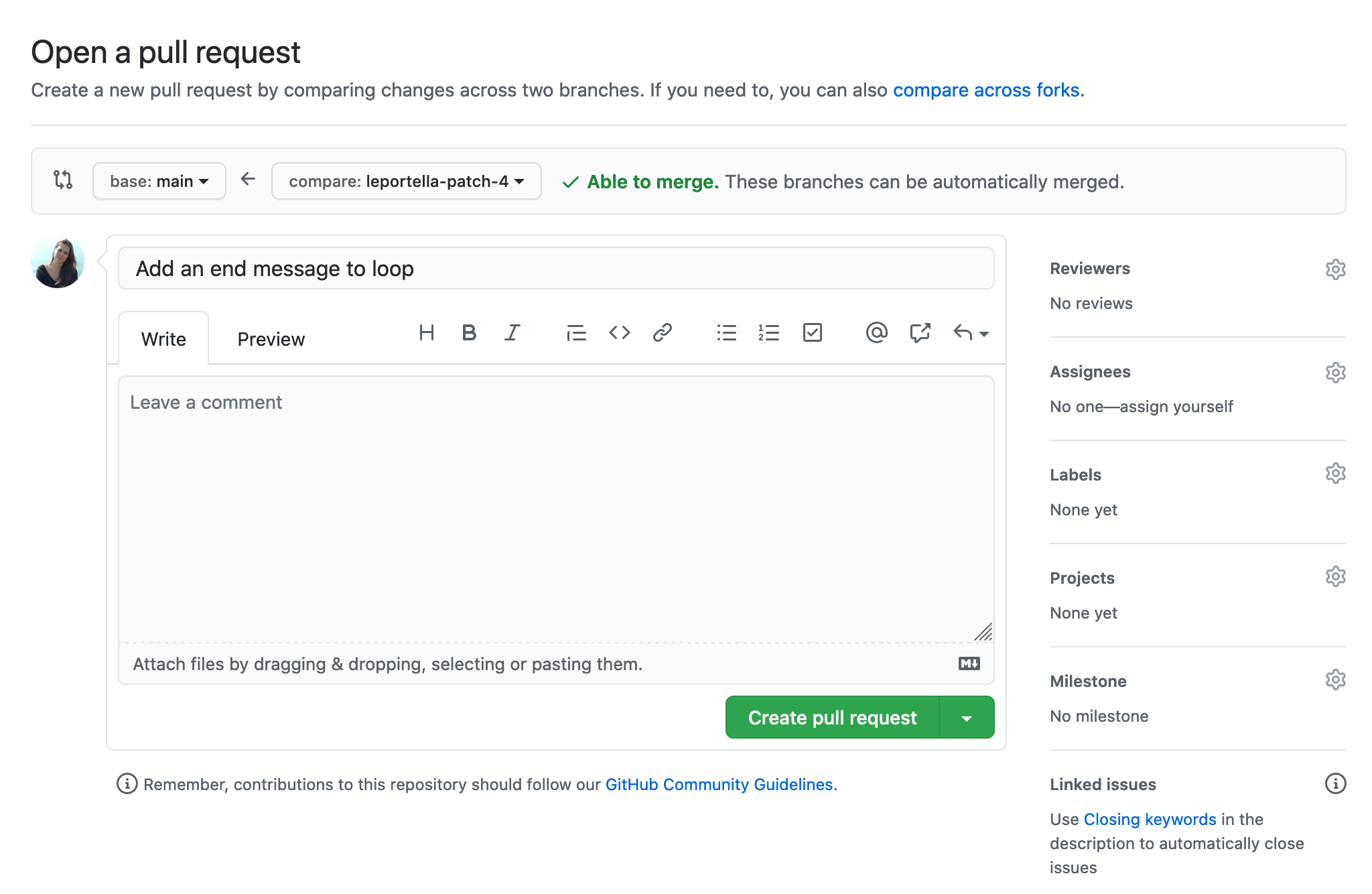Add a numbered list
The image size is (1372, 894).
[x=769, y=332]
